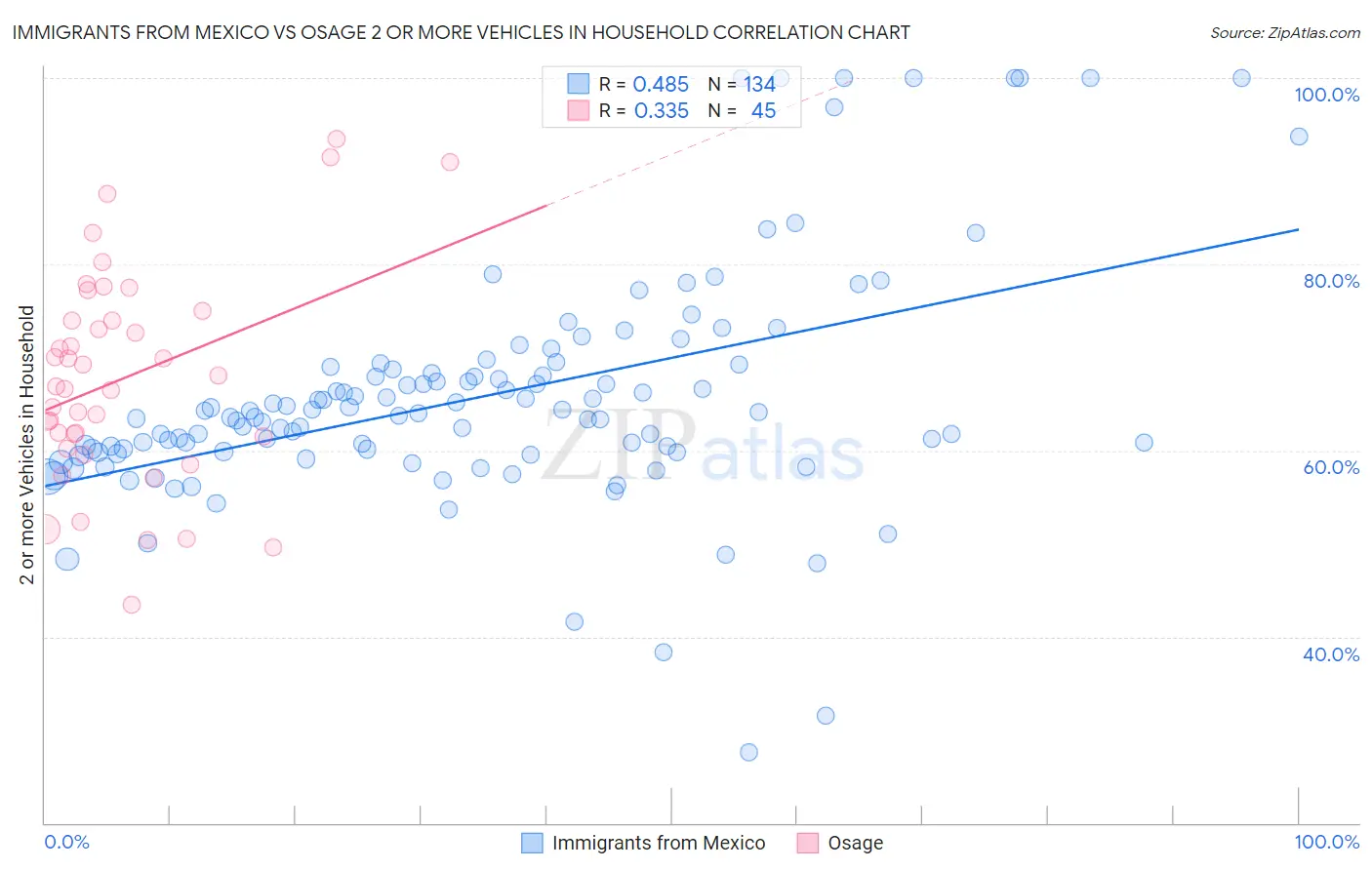This screenshot has width=1372, height=870.
Task: Click the 60.0% y-axis label
Action: coord(1332,467)
